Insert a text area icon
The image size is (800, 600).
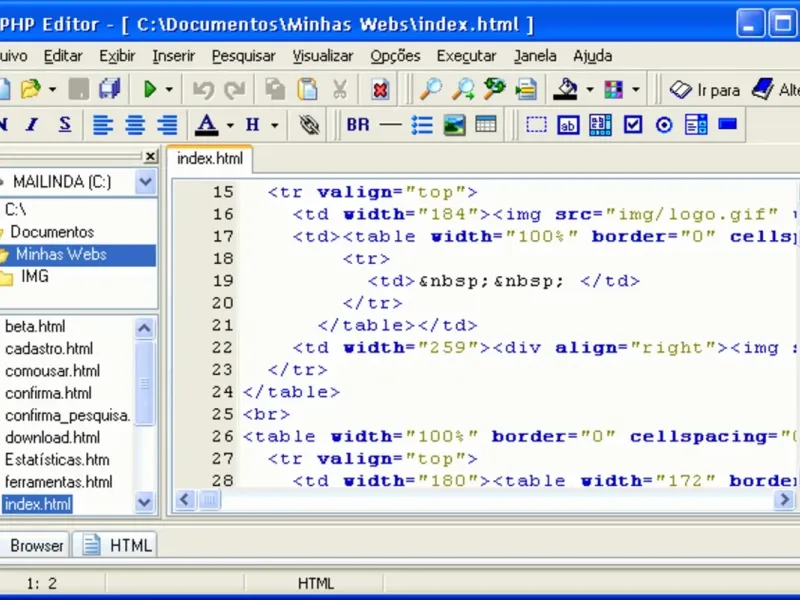[601, 124]
